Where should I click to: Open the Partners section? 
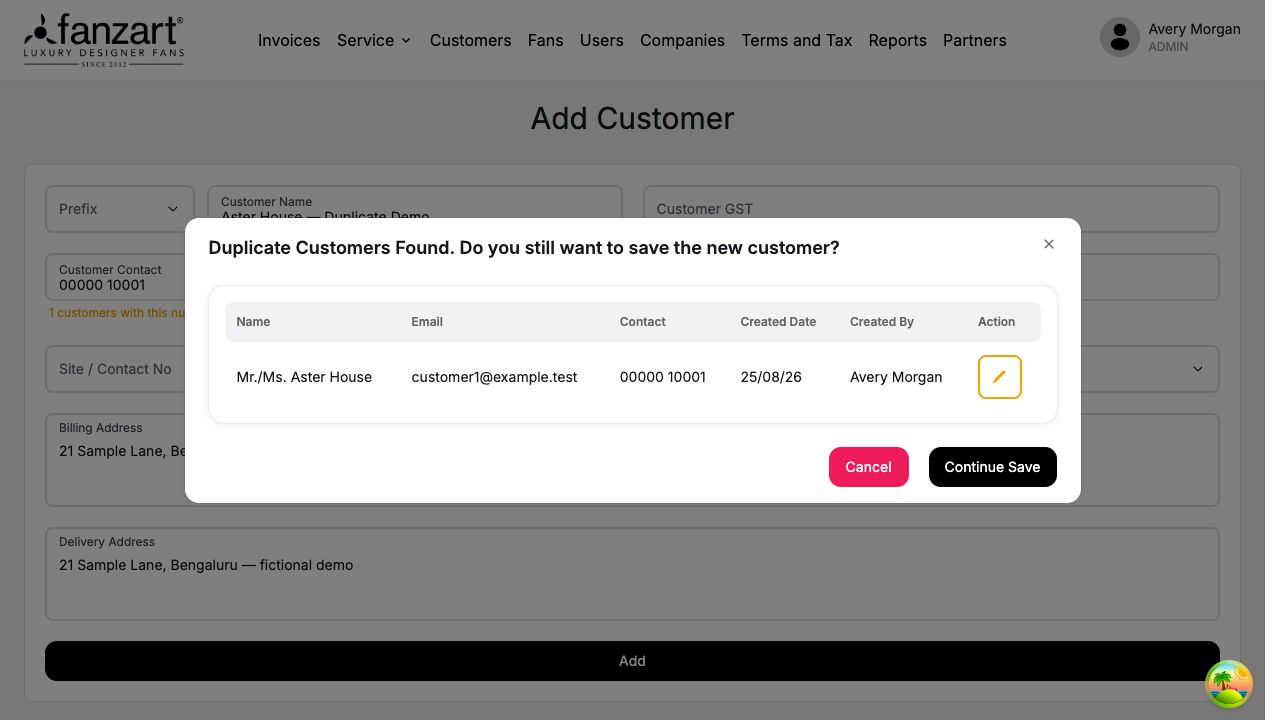click(974, 40)
